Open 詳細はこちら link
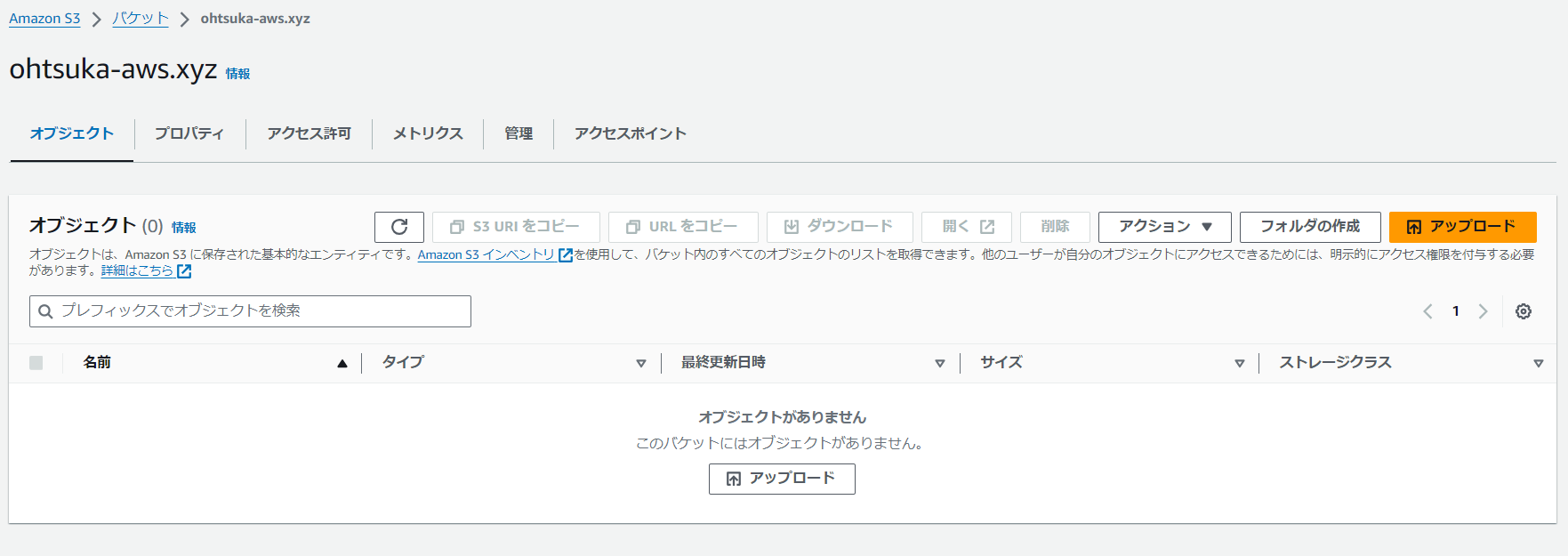 click(x=137, y=270)
